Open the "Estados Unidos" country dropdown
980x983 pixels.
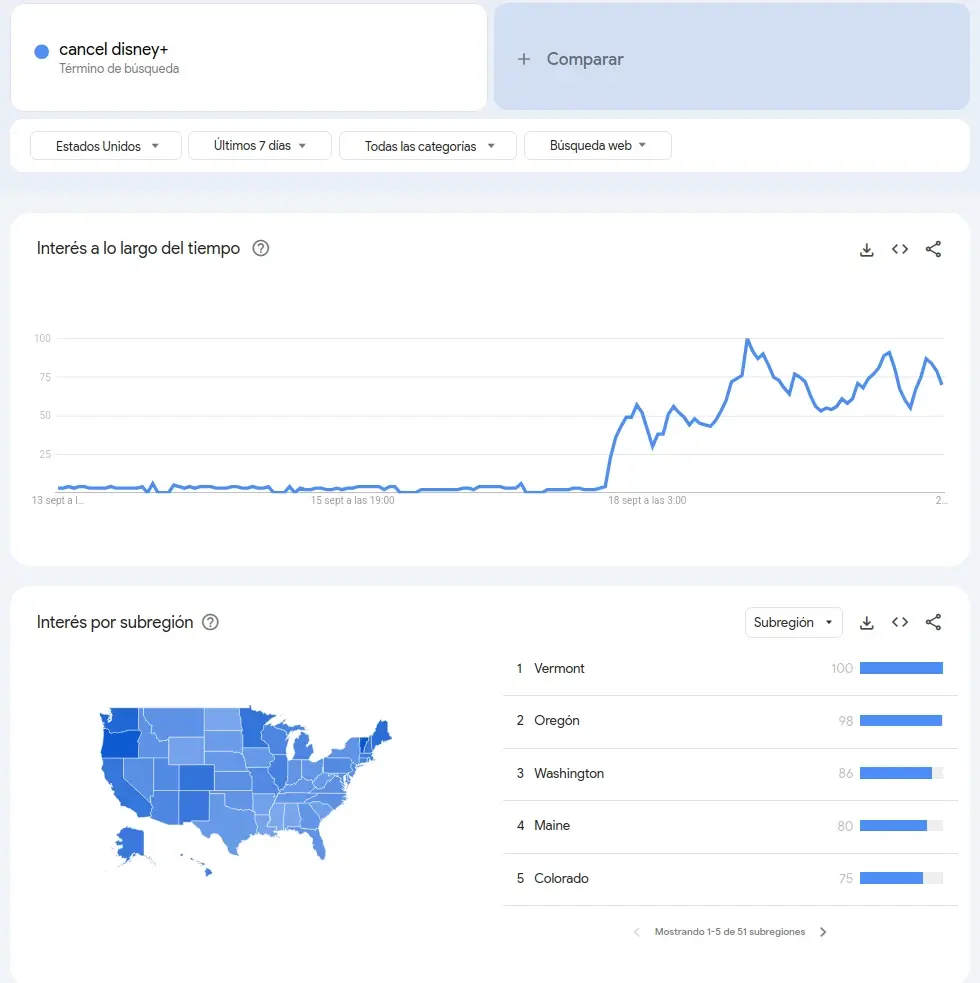106,146
